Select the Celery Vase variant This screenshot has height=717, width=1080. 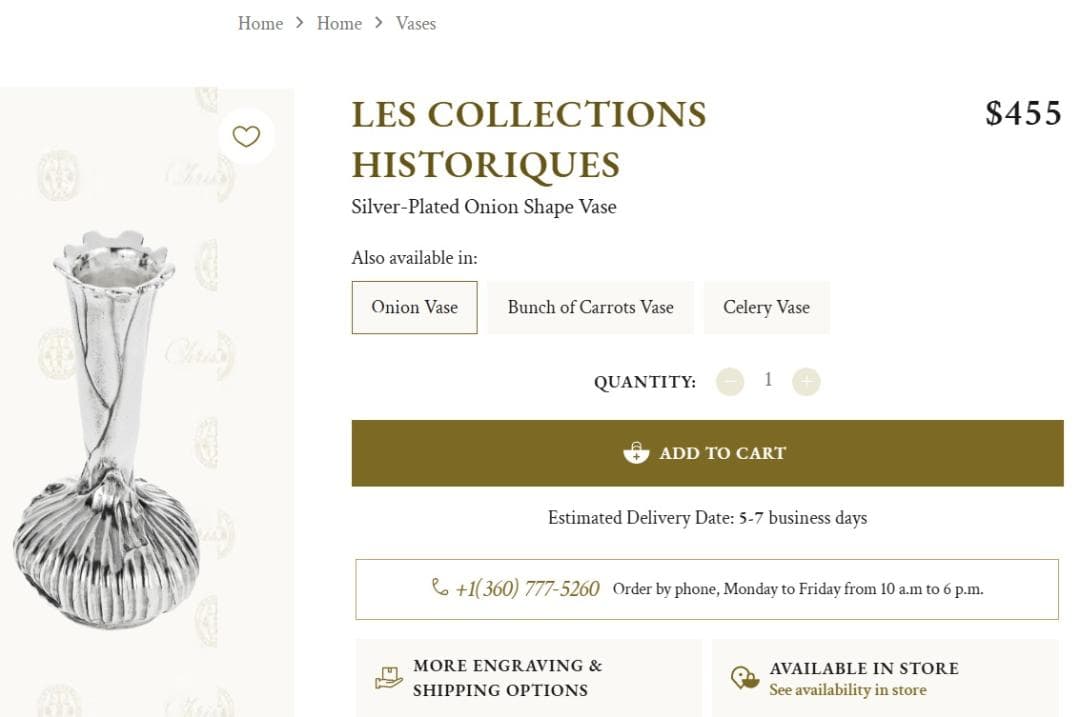[766, 307]
